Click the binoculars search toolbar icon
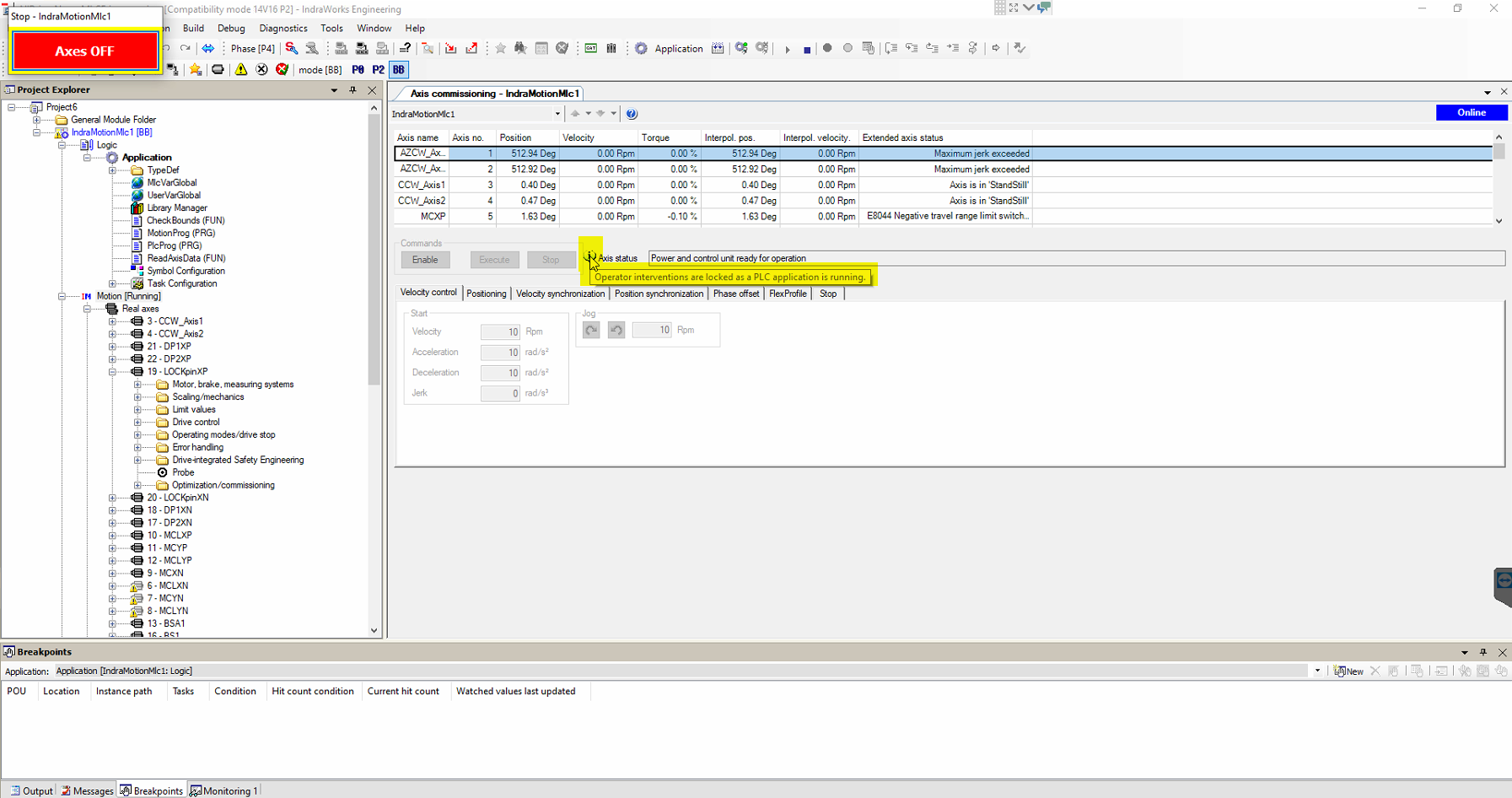 [520, 49]
